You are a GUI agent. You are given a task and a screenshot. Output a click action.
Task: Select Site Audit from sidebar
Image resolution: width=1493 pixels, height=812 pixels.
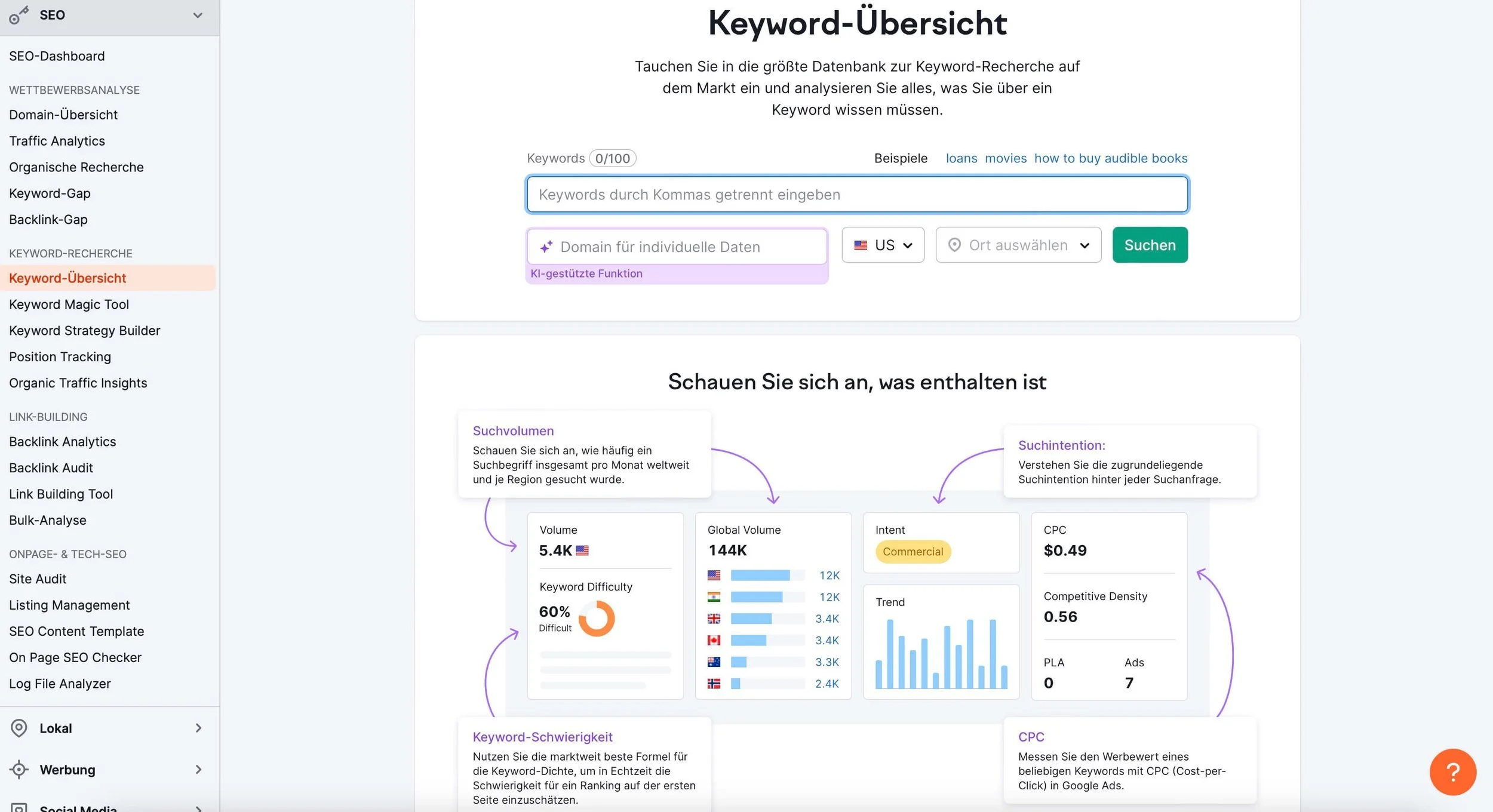click(x=38, y=579)
